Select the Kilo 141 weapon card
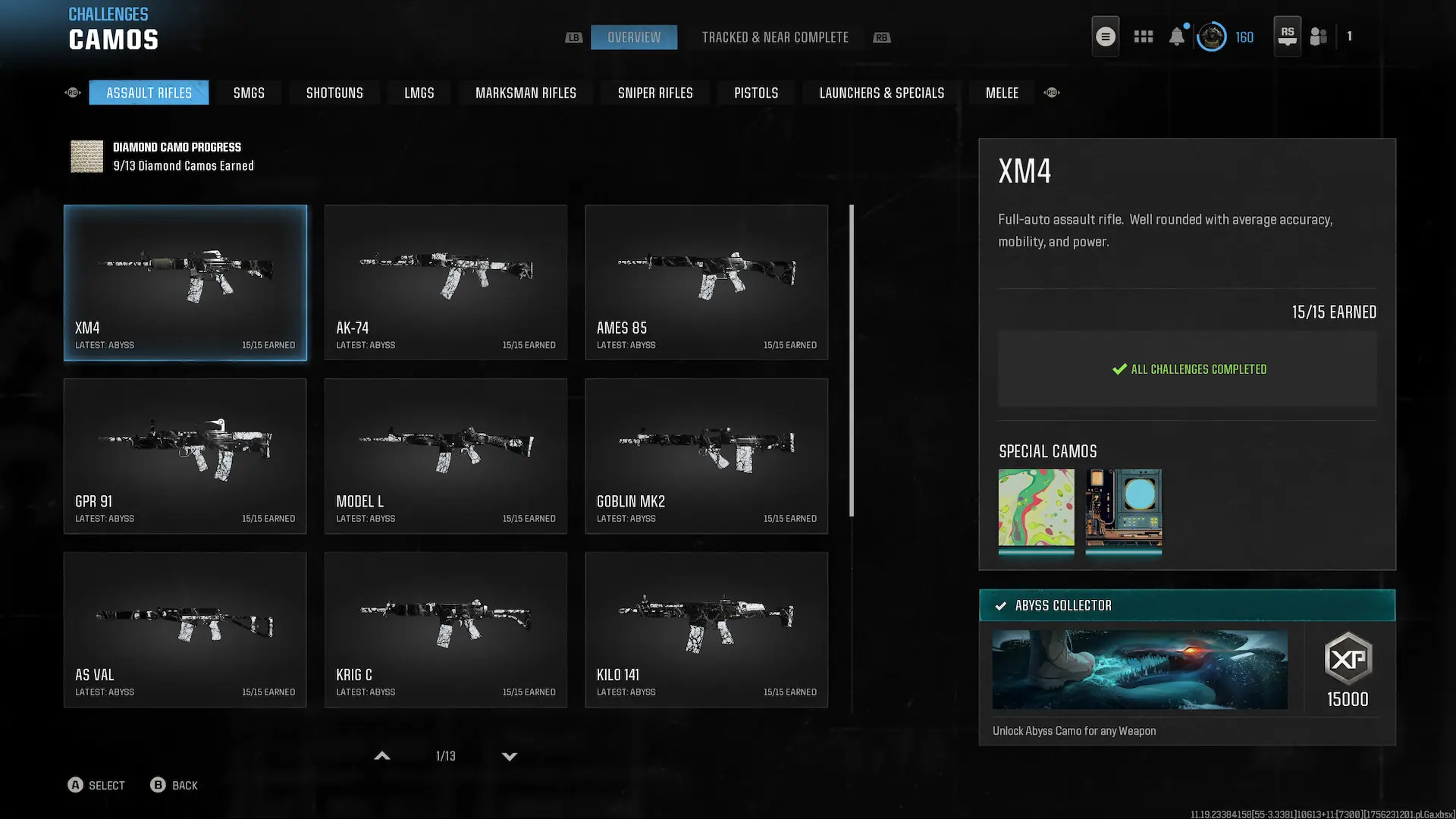Image resolution: width=1456 pixels, height=819 pixels. [706, 629]
